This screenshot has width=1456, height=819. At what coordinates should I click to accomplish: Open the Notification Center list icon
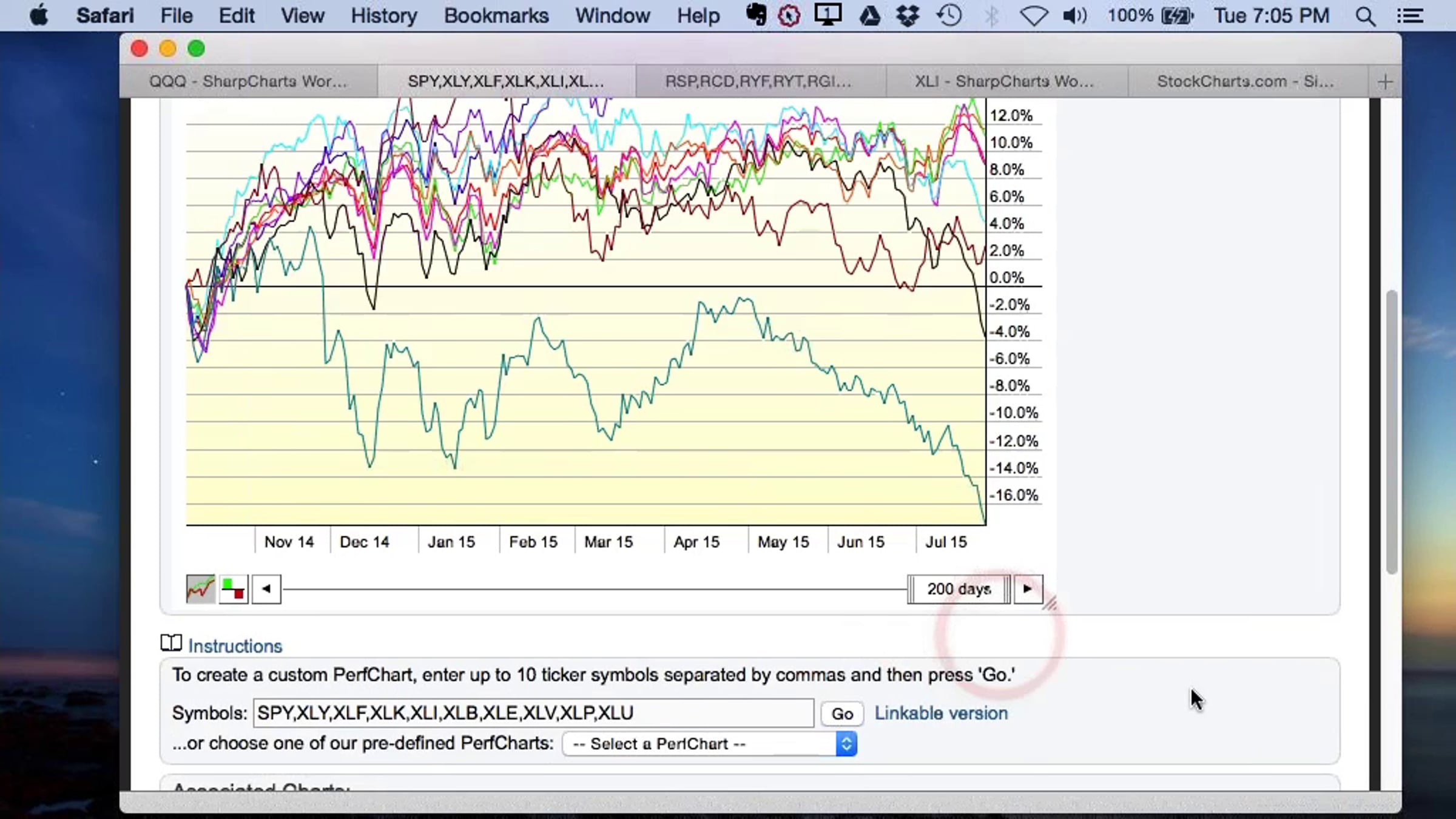click(x=1410, y=16)
